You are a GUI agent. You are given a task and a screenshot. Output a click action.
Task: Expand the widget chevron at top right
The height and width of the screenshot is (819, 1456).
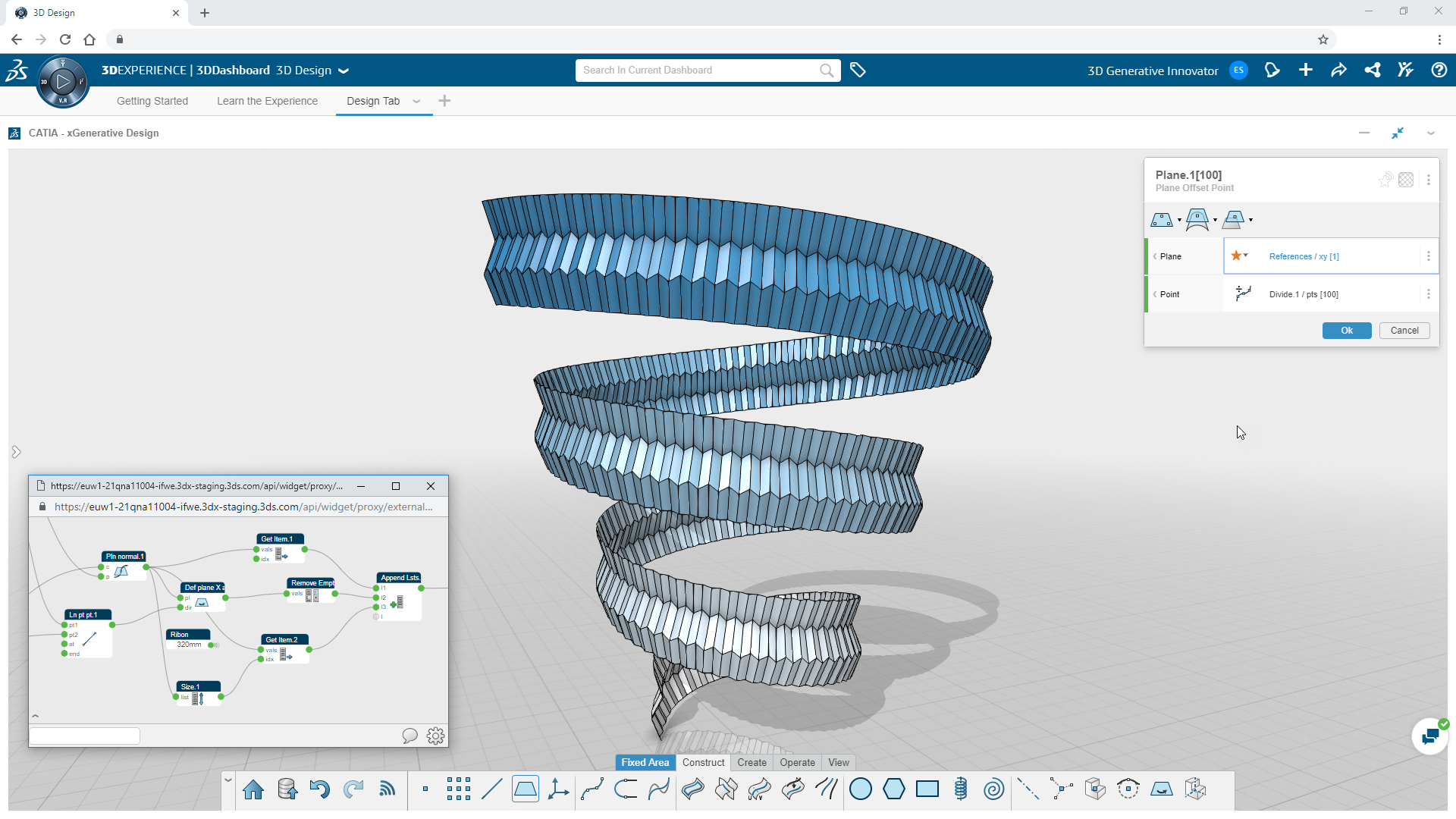pos(1431,133)
